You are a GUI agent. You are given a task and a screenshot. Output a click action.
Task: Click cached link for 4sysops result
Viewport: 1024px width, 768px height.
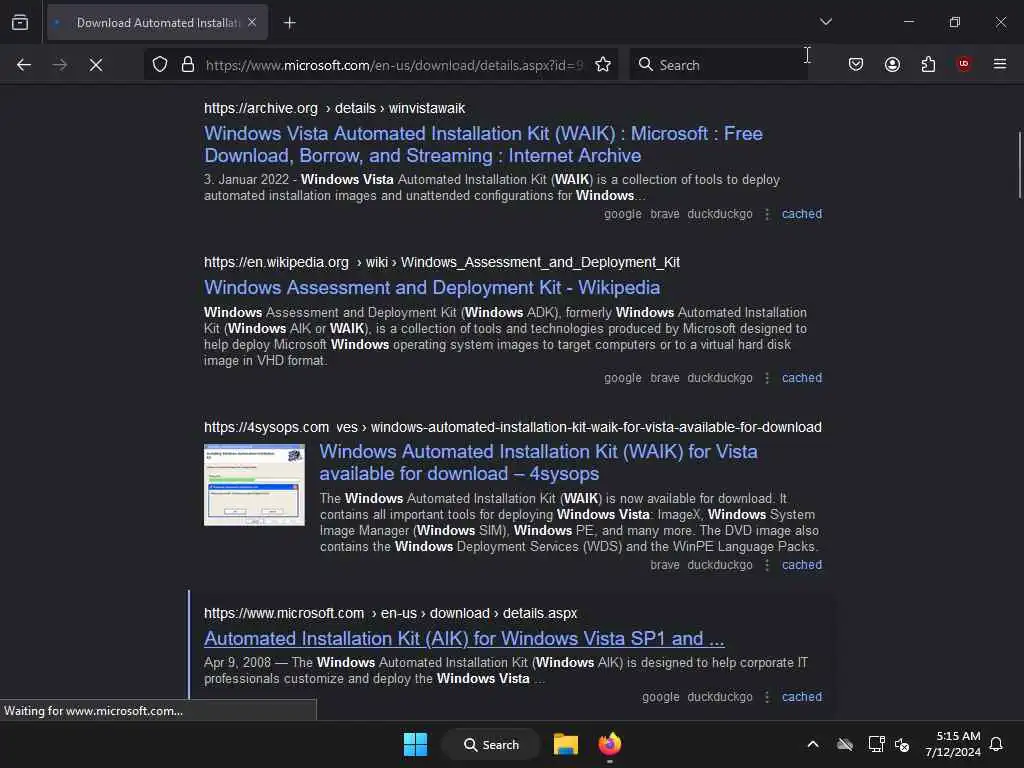click(801, 565)
